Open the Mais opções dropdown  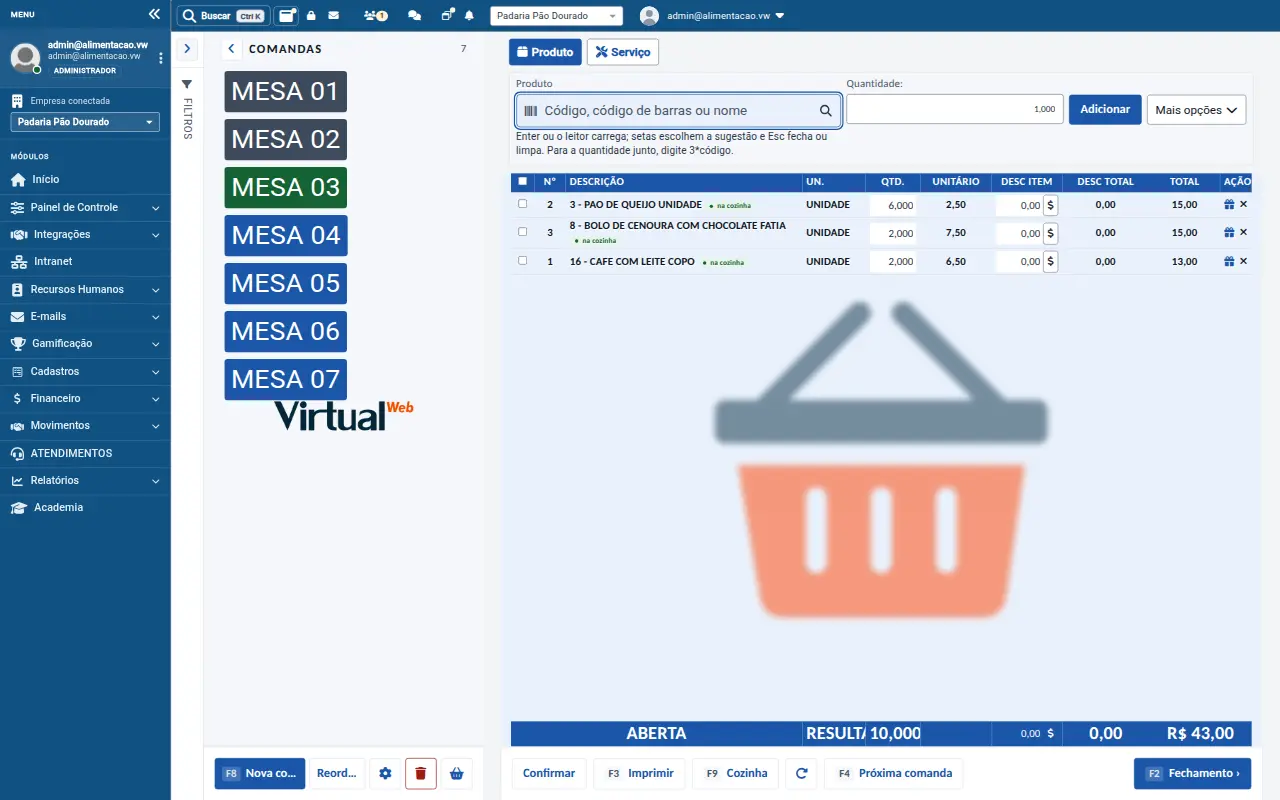pyautogui.click(x=1196, y=110)
